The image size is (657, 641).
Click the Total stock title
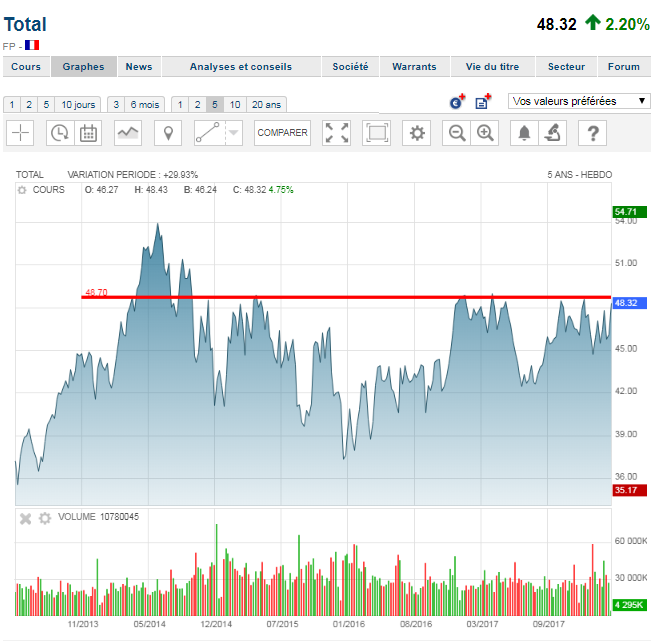(25, 24)
